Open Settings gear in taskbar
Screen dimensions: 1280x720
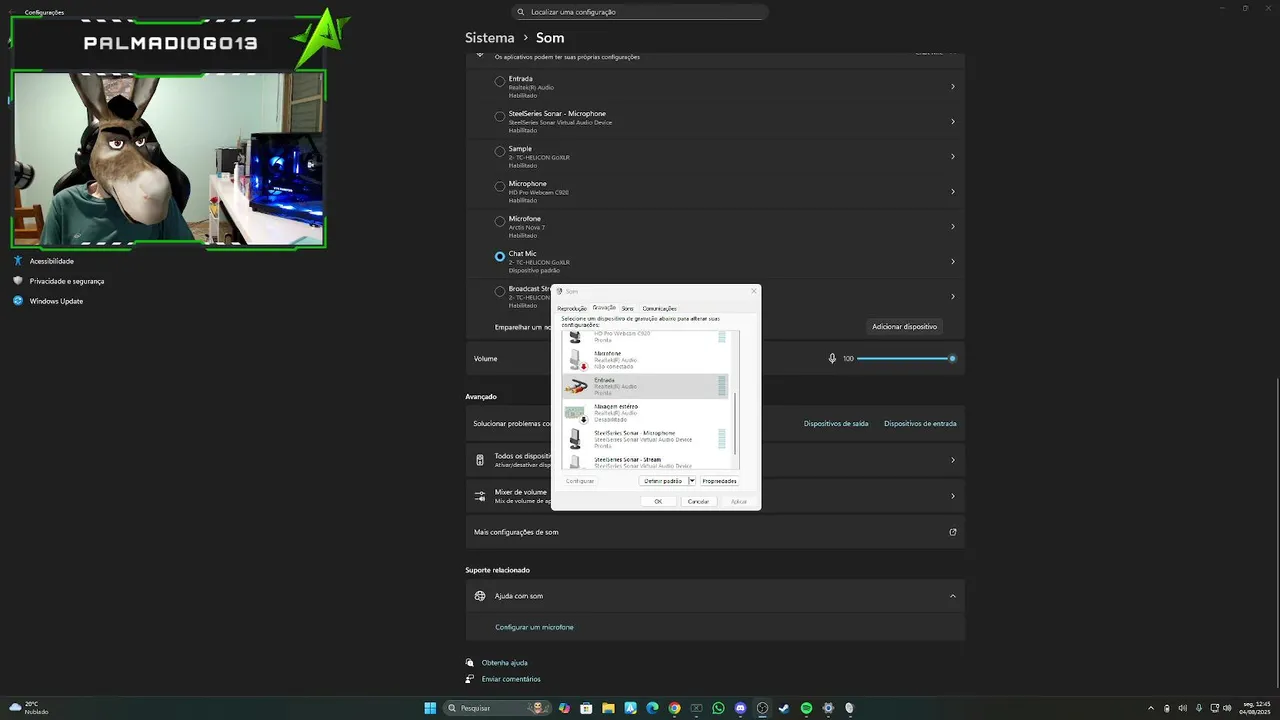(828, 708)
